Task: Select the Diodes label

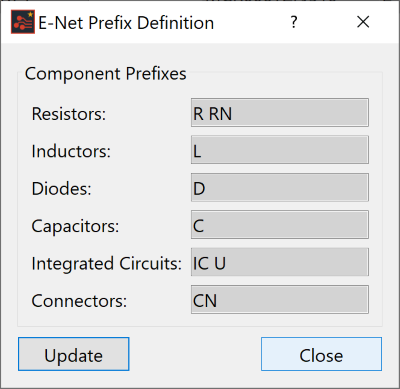Action: click(x=61, y=189)
